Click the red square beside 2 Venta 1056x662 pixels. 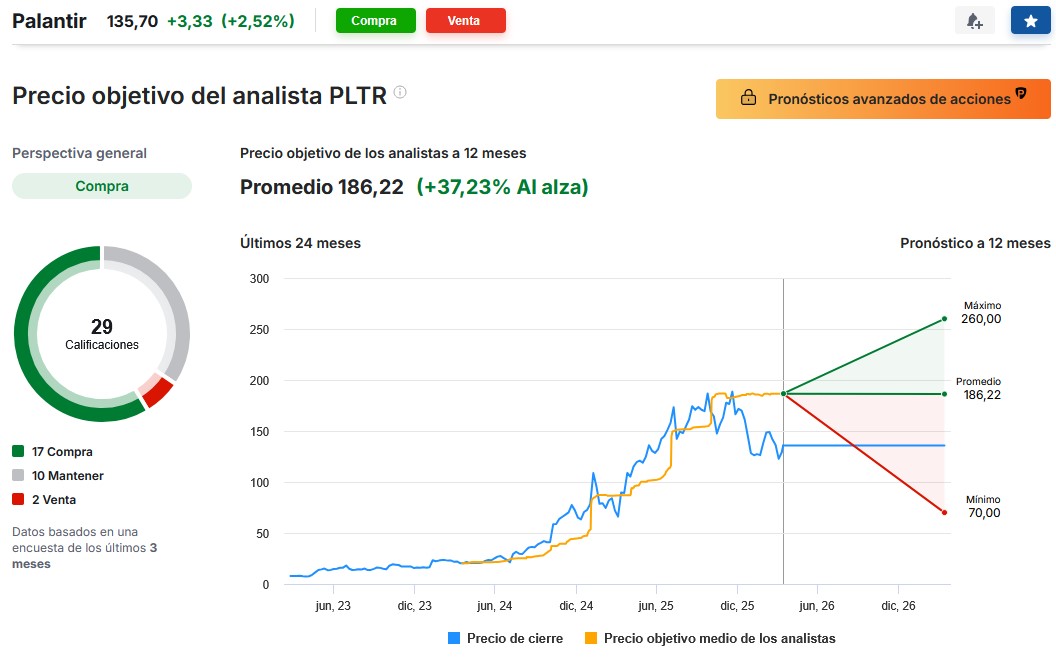[x=18, y=499]
